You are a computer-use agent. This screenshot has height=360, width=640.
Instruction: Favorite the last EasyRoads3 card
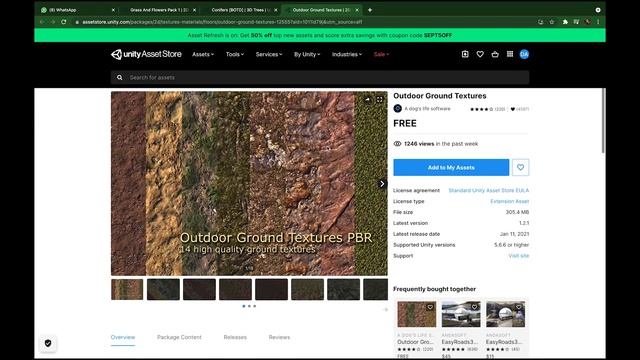[519, 307]
